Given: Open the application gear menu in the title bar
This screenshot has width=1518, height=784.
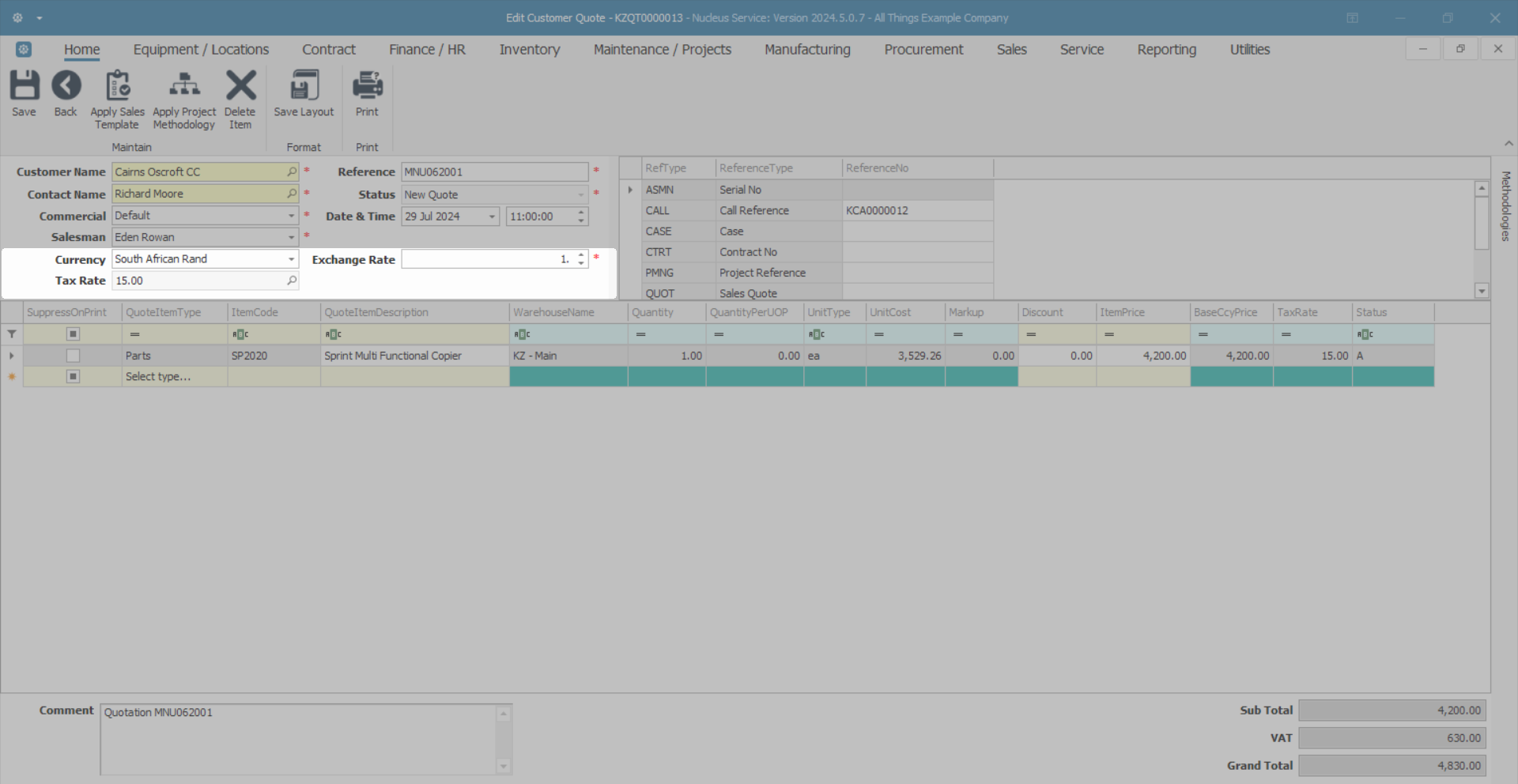Looking at the screenshot, I should [17, 17].
